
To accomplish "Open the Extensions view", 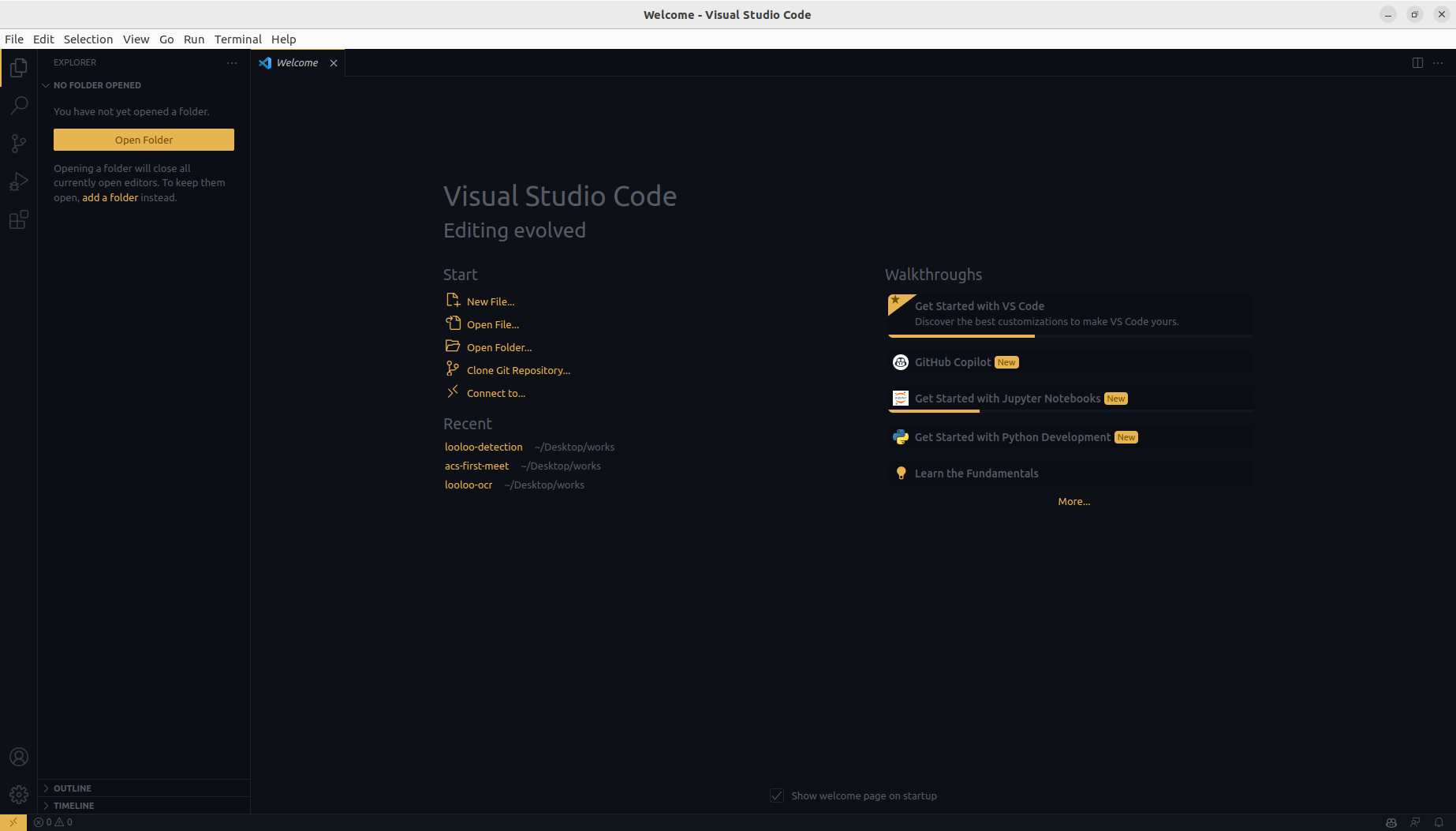I will (19, 219).
